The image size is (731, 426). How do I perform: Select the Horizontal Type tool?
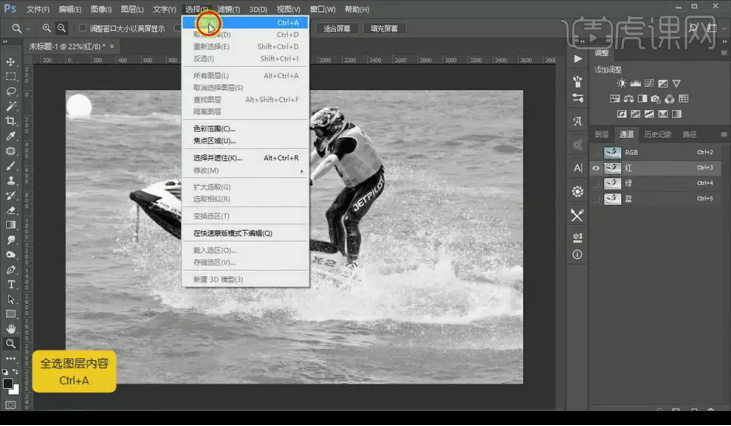tap(11, 284)
